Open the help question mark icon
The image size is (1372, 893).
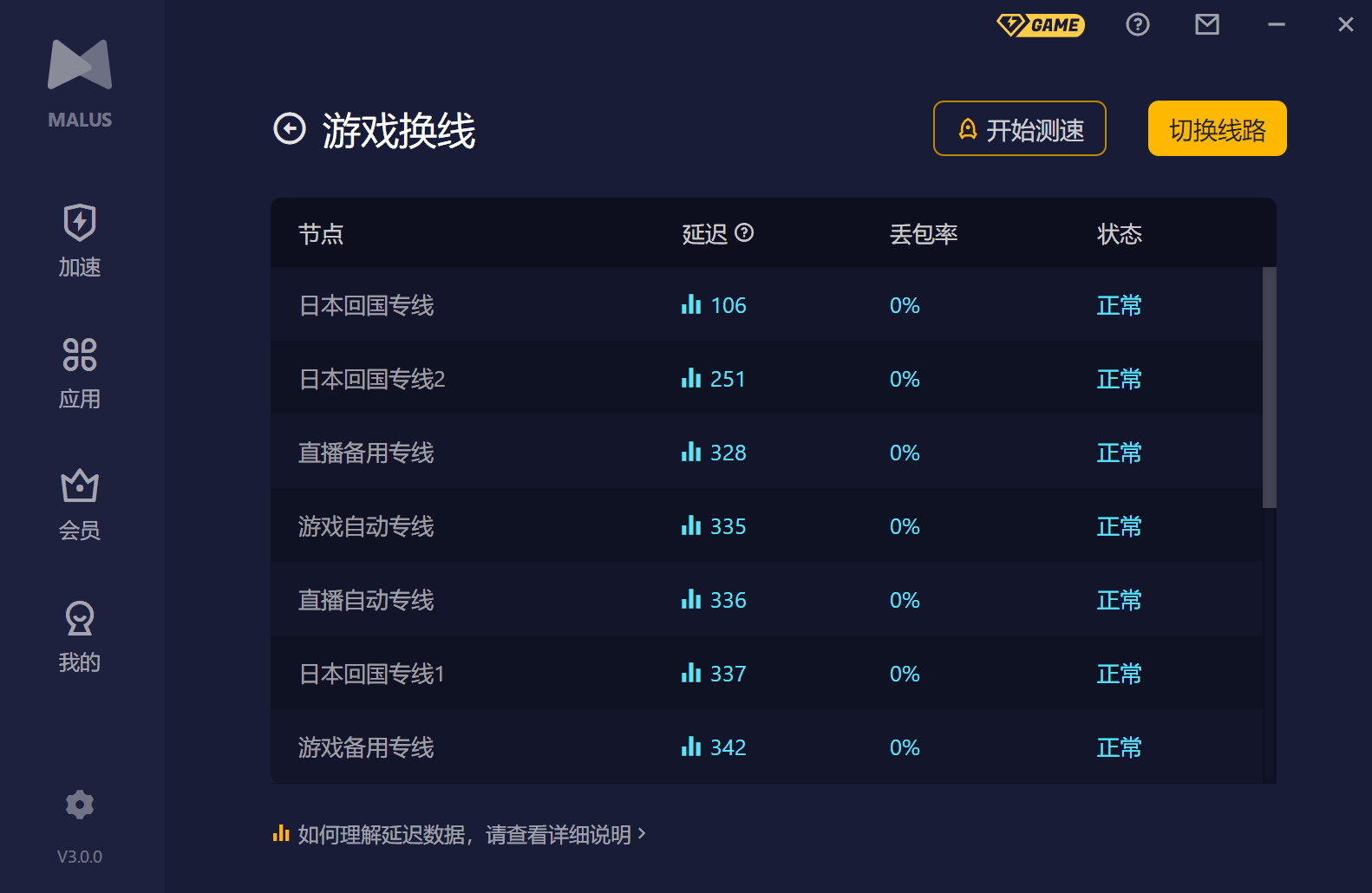point(1137,25)
